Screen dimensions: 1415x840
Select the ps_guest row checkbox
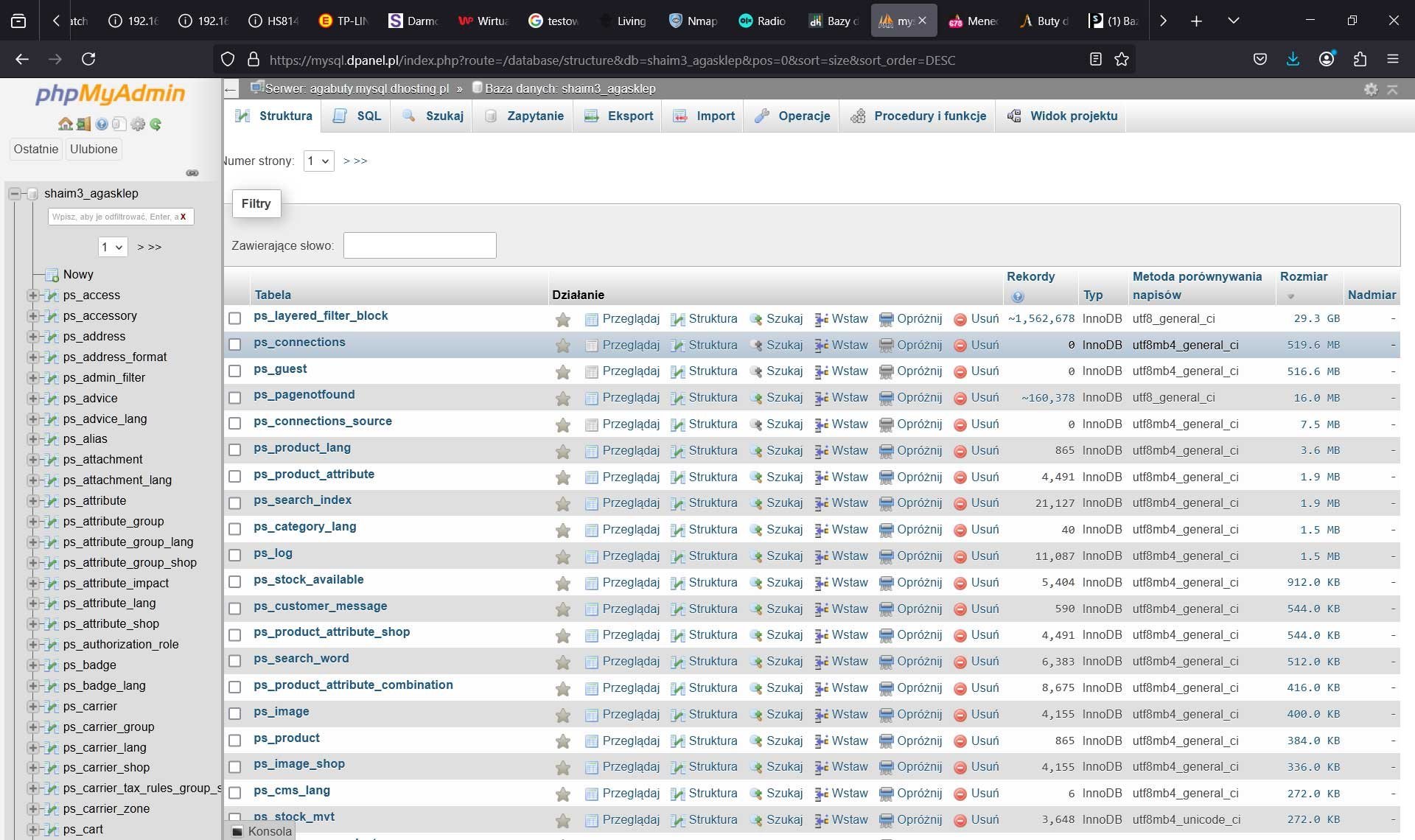[235, 371]
